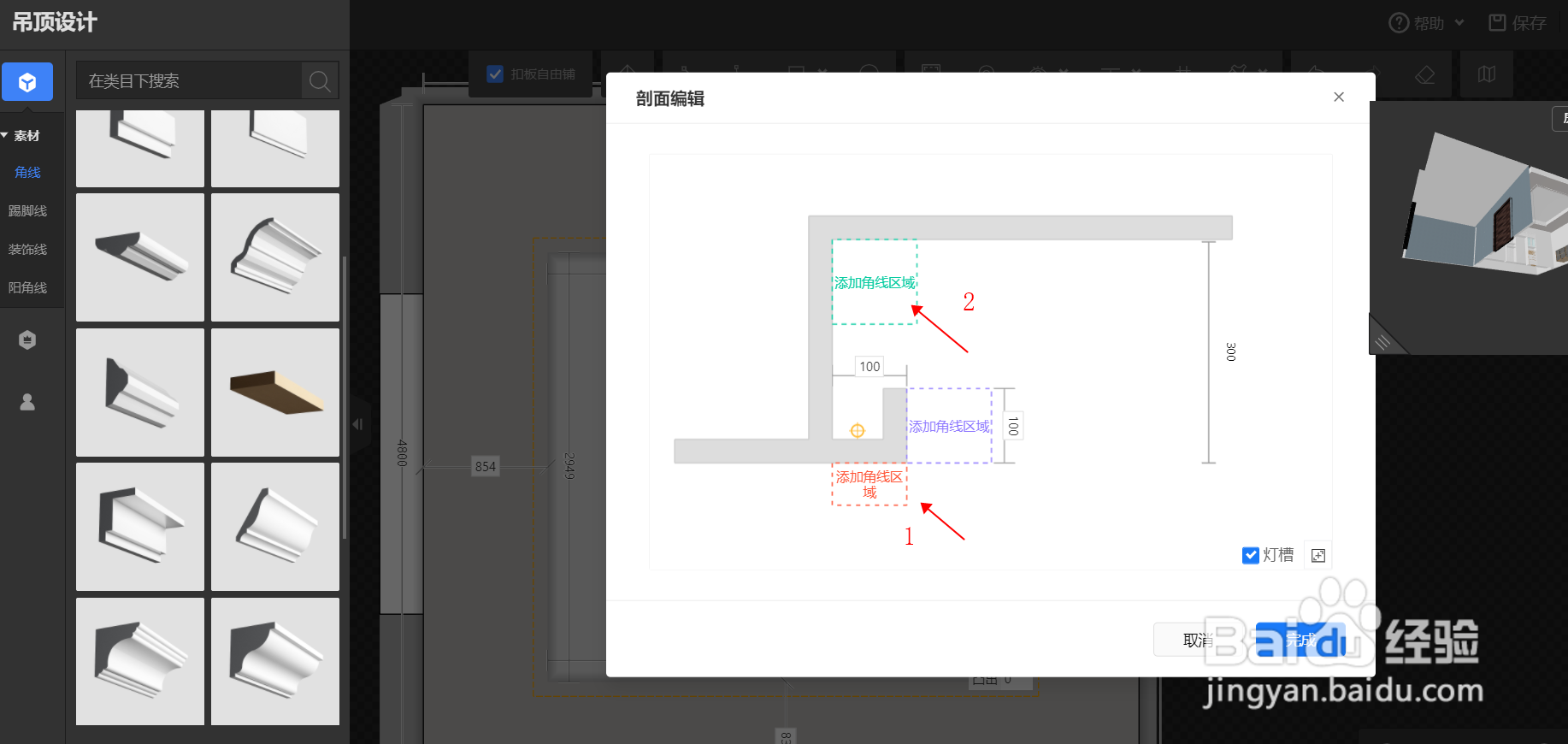The height and width of the screenshot is (744, 1568).
Task: Focus the 在类目下搜索 search field
Action: point(189,81)
